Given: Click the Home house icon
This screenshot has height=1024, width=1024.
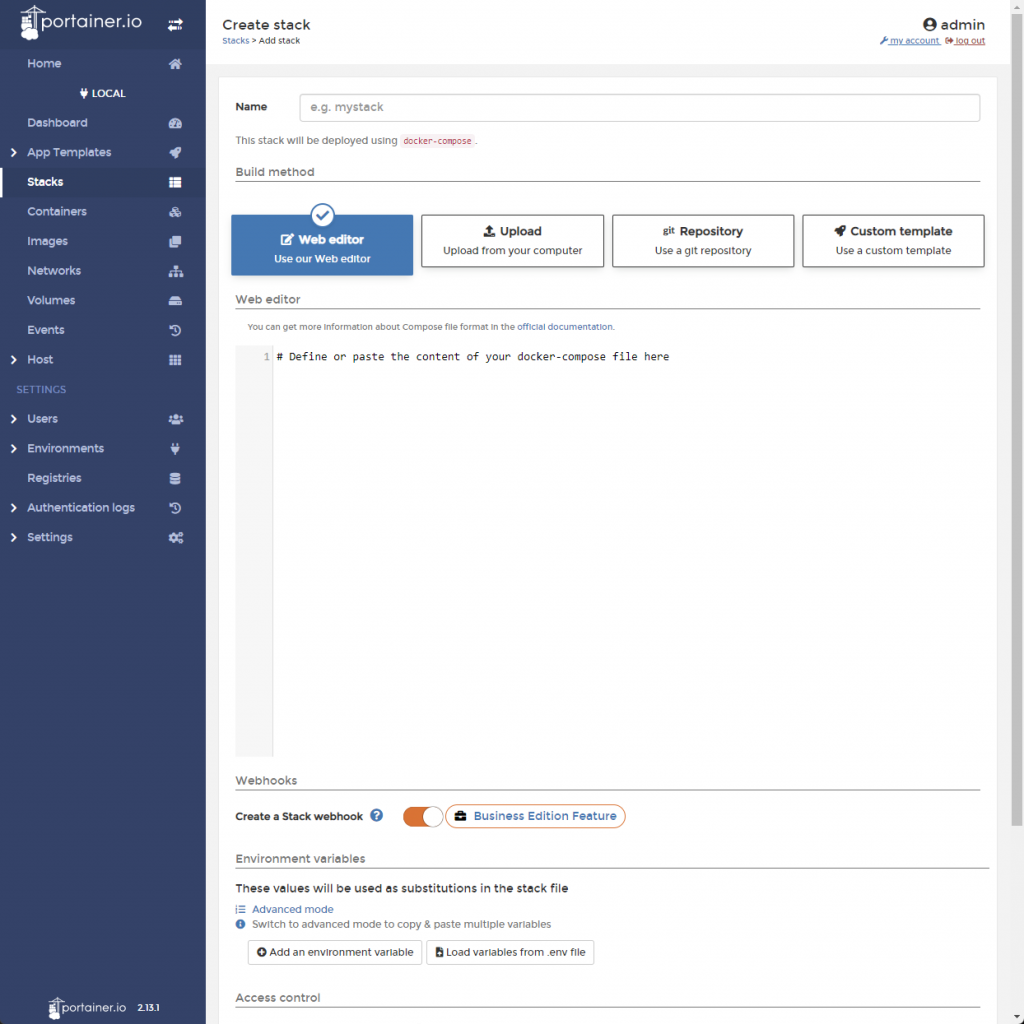Looking at the screenshot, I should (175, 63).
